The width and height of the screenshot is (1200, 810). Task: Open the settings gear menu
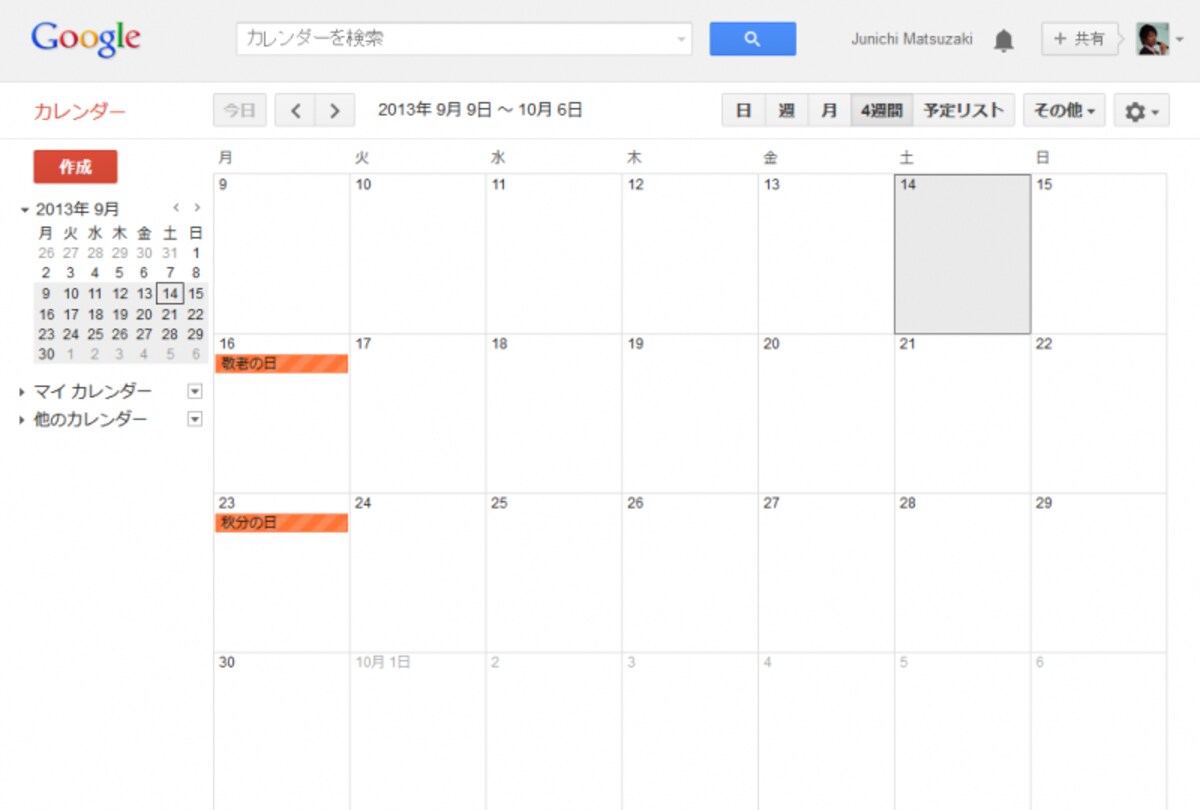pos(1141,111)
